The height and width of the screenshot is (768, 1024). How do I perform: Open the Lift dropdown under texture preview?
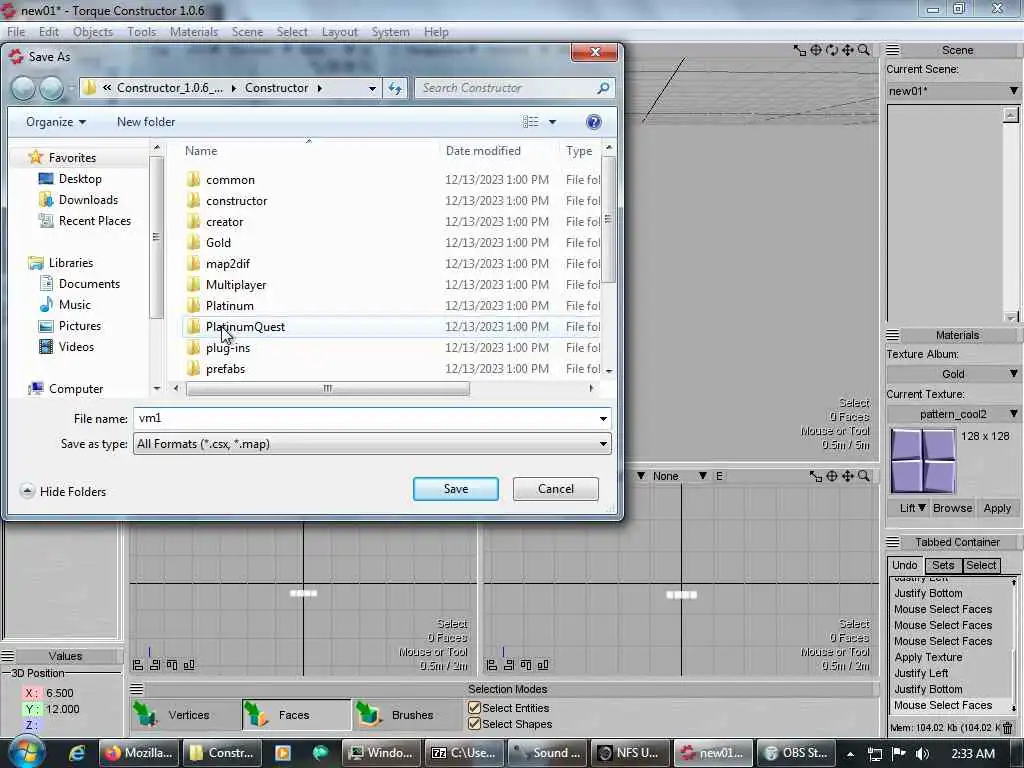pyautogui.click(x=912, y=508)
